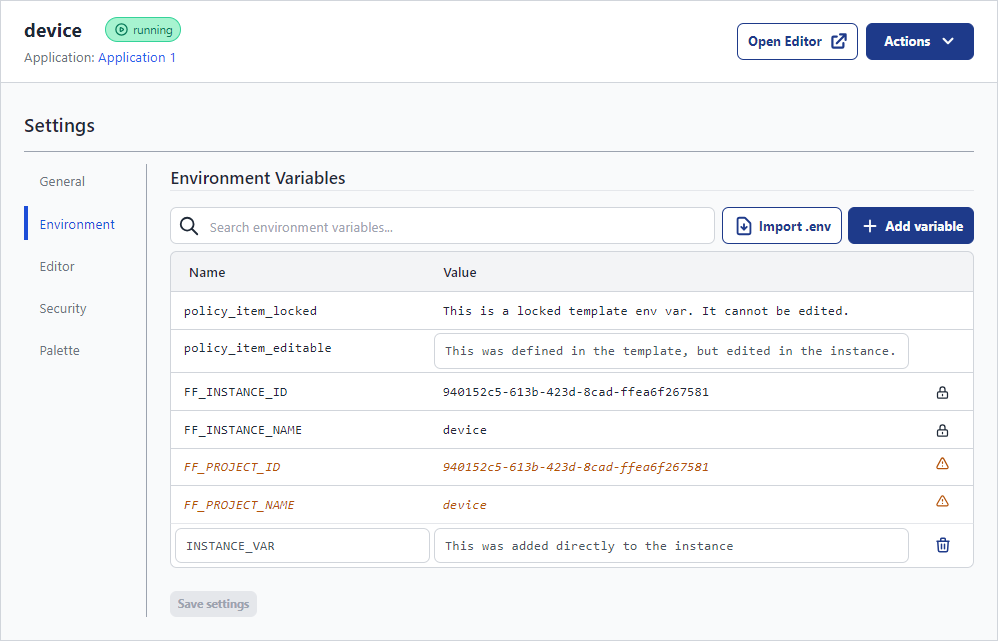Image resolution: width=998 pixels, height=641 pixels.
Task: Delete the INSTANCE_VAR variable with trash icon
Action: tap(941, 546)
